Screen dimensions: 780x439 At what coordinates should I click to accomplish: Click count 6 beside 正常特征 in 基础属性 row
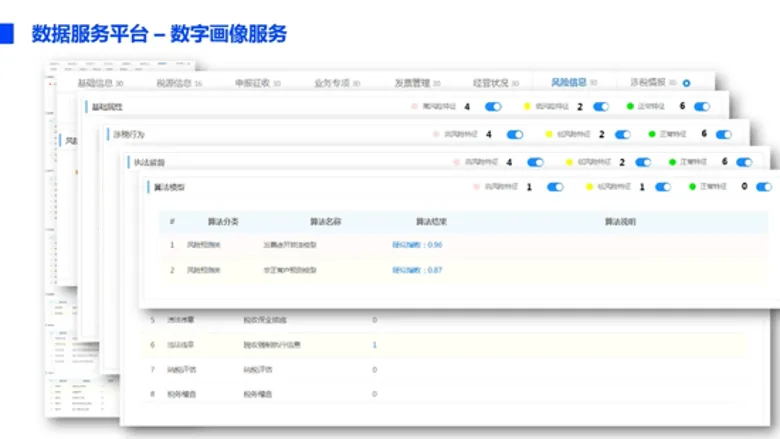point(682,106)
